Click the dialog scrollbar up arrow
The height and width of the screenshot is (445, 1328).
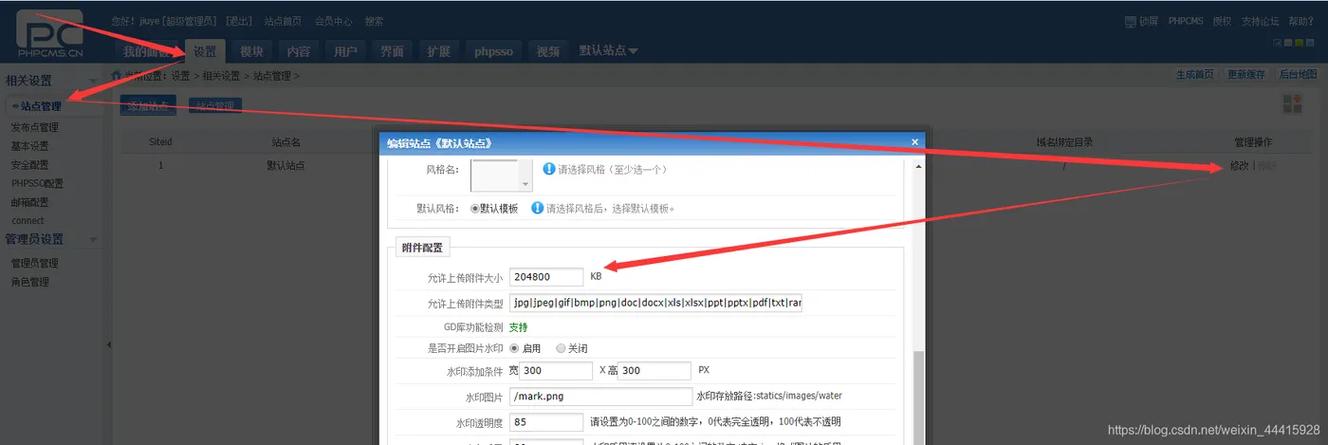click(919, 168)
